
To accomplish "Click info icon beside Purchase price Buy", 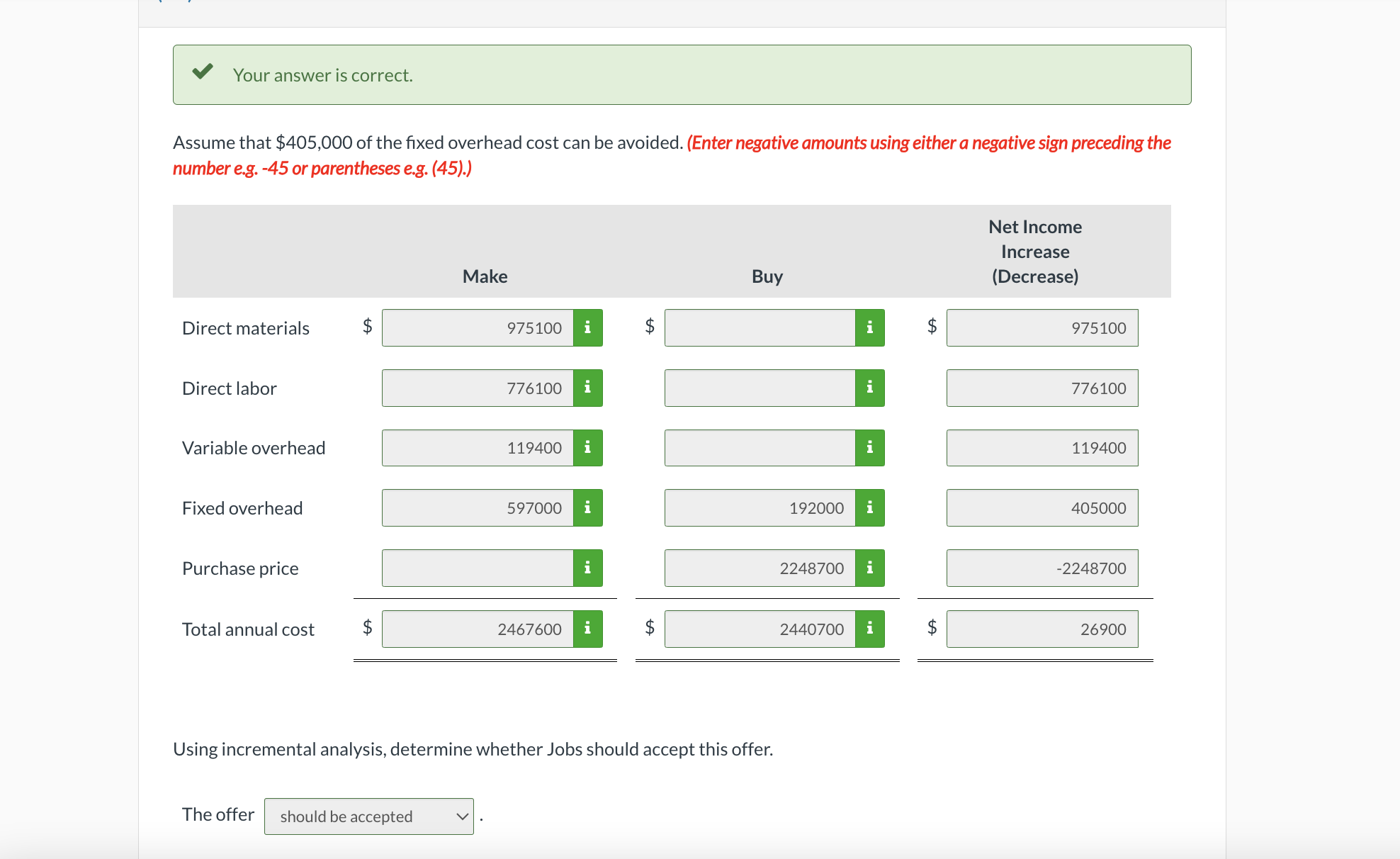I will coord(869,568).
